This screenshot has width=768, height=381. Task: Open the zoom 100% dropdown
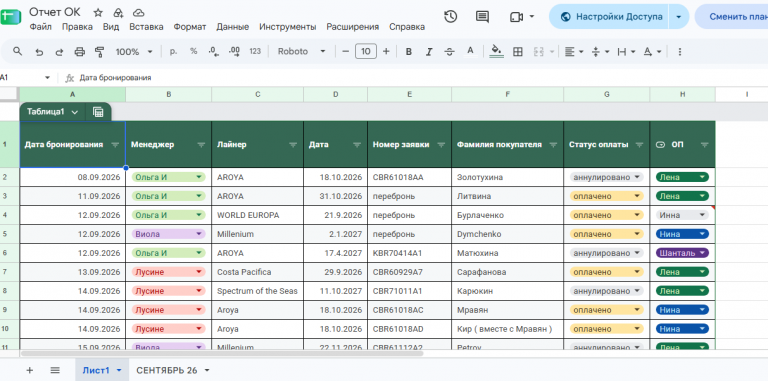134,51
